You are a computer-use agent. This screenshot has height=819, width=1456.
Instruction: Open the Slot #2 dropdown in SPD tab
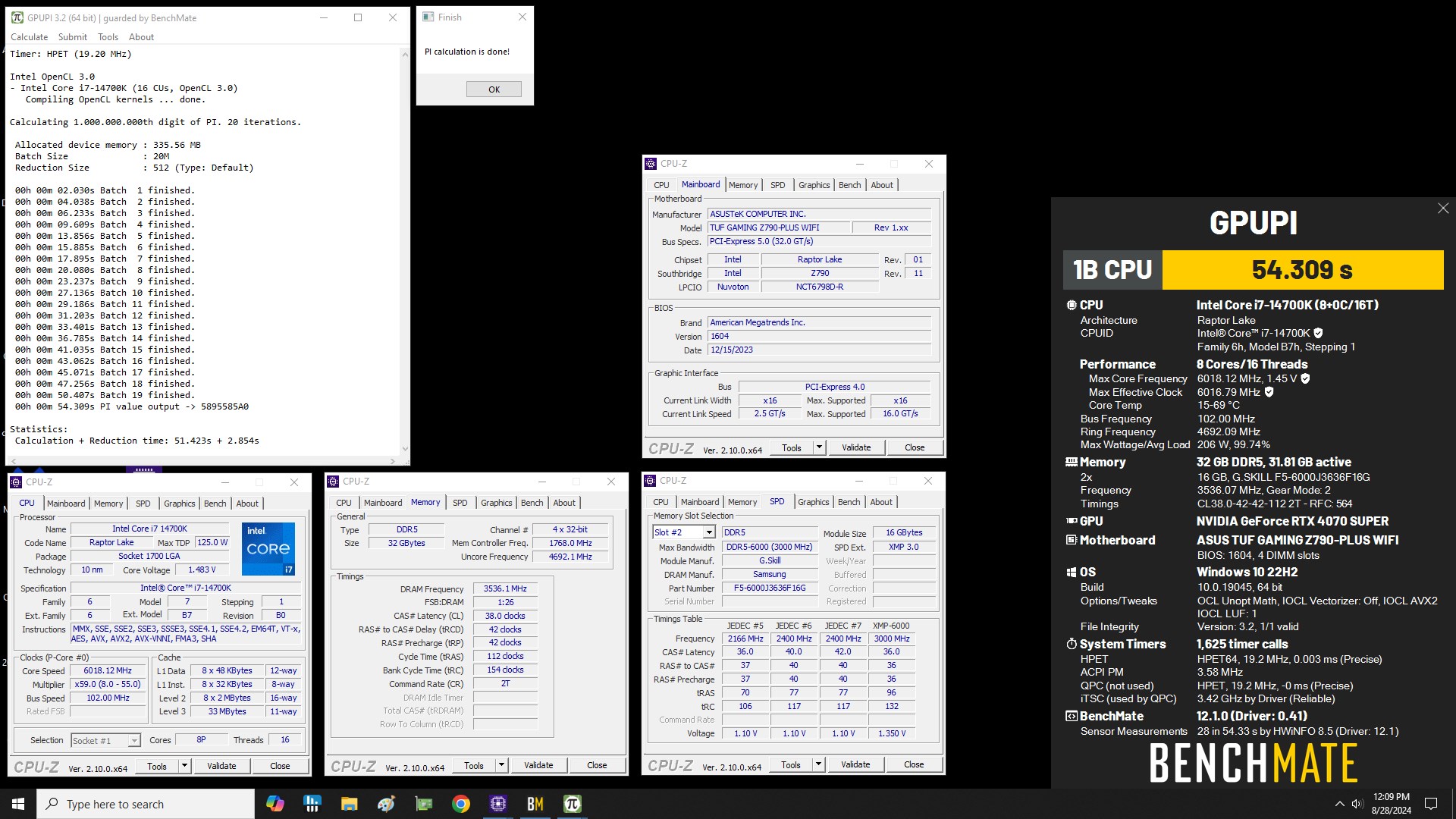[x=709, y=532]
